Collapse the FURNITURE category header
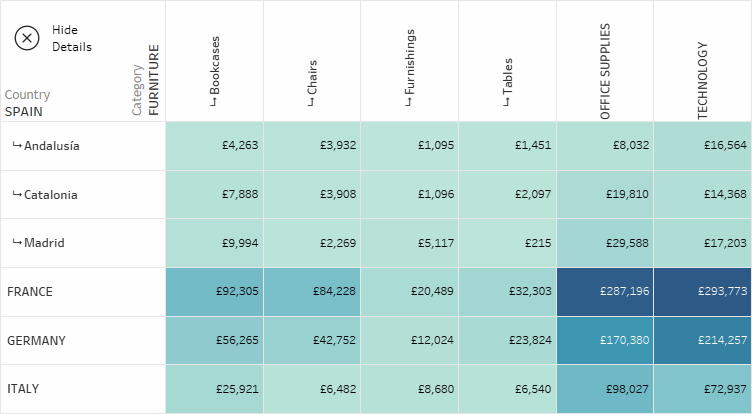This screenshot has width=752, height=414. pos(153,80)
